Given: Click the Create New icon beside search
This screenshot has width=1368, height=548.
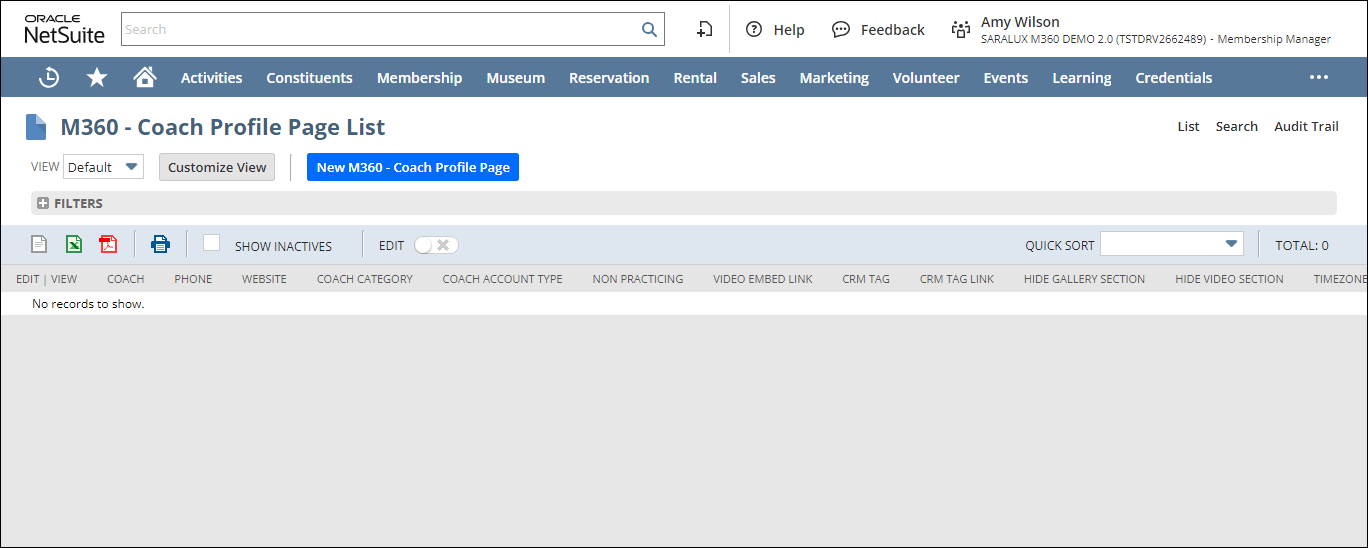Looking at the screenshot, I should click(x=705, y=29).
